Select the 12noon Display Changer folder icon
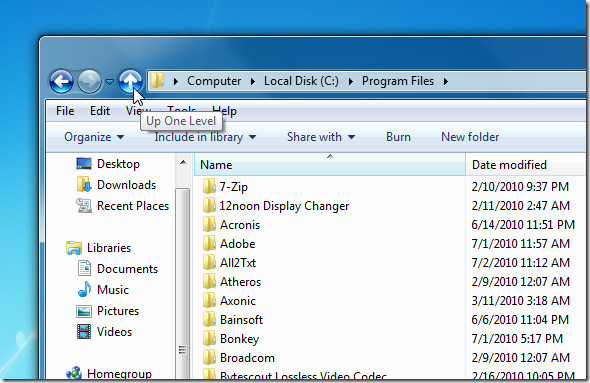Viewport: 590px width, 383px height. tap(209, 205)
